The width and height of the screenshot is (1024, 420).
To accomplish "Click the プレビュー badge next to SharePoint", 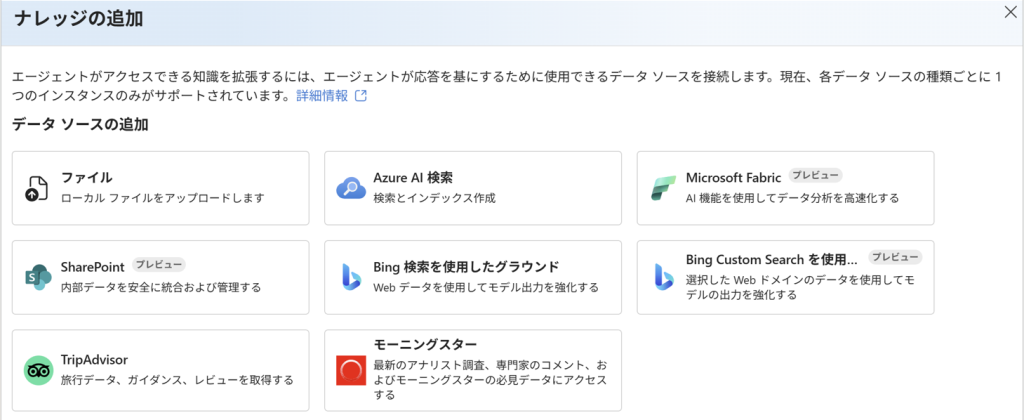I will 159,265.
